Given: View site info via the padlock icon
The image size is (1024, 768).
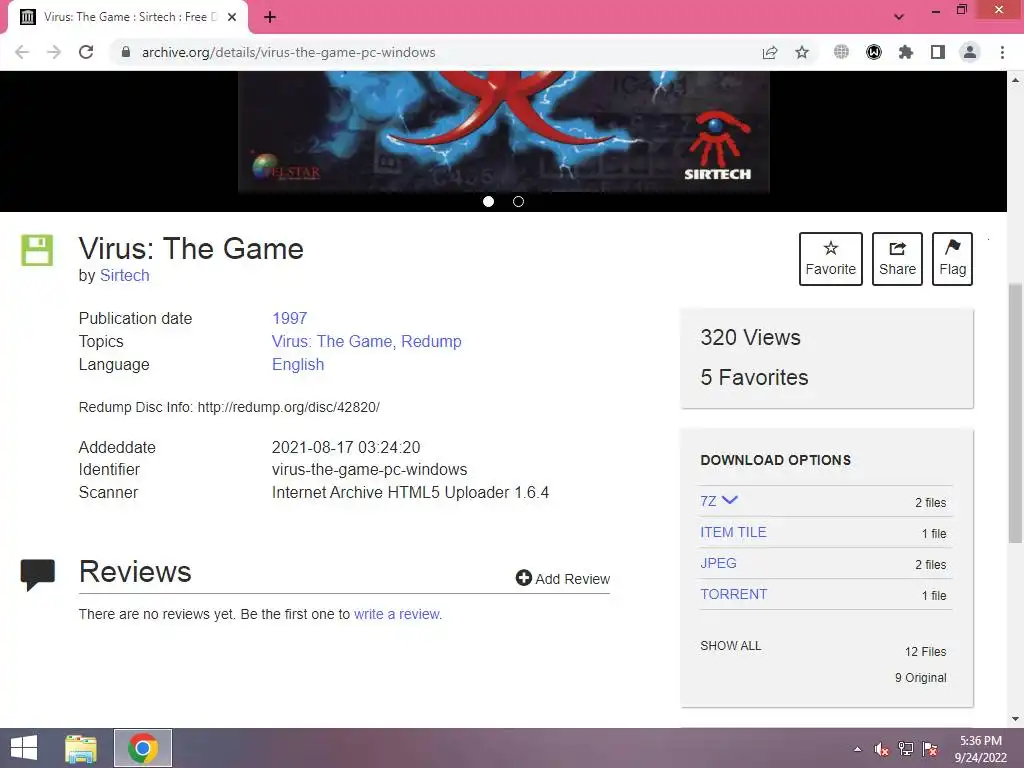Looking at the screenshot, I should [x=126, y=52].
